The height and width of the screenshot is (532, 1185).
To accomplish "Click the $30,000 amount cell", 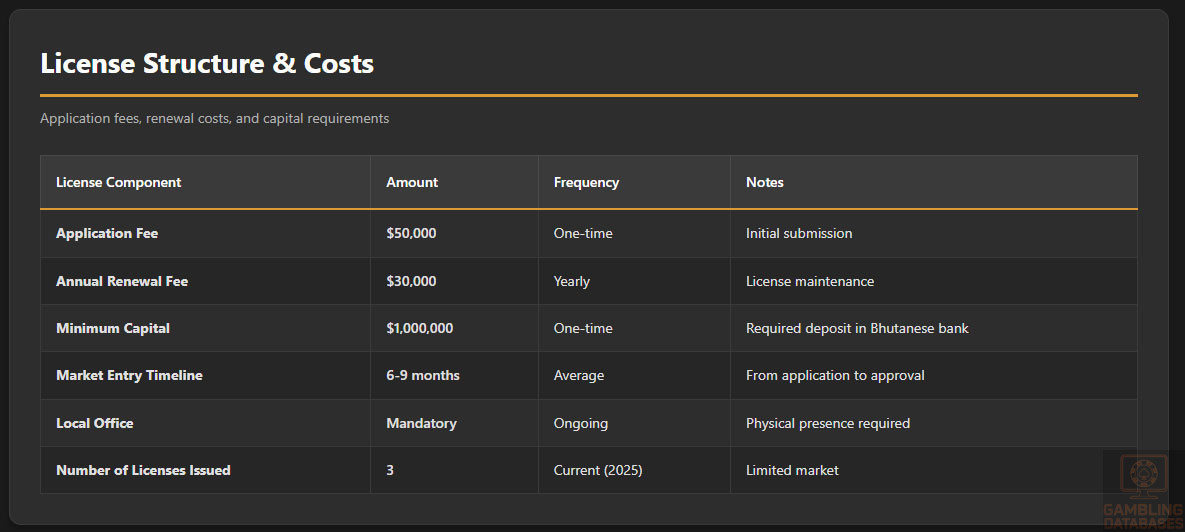I will (411, 281).
